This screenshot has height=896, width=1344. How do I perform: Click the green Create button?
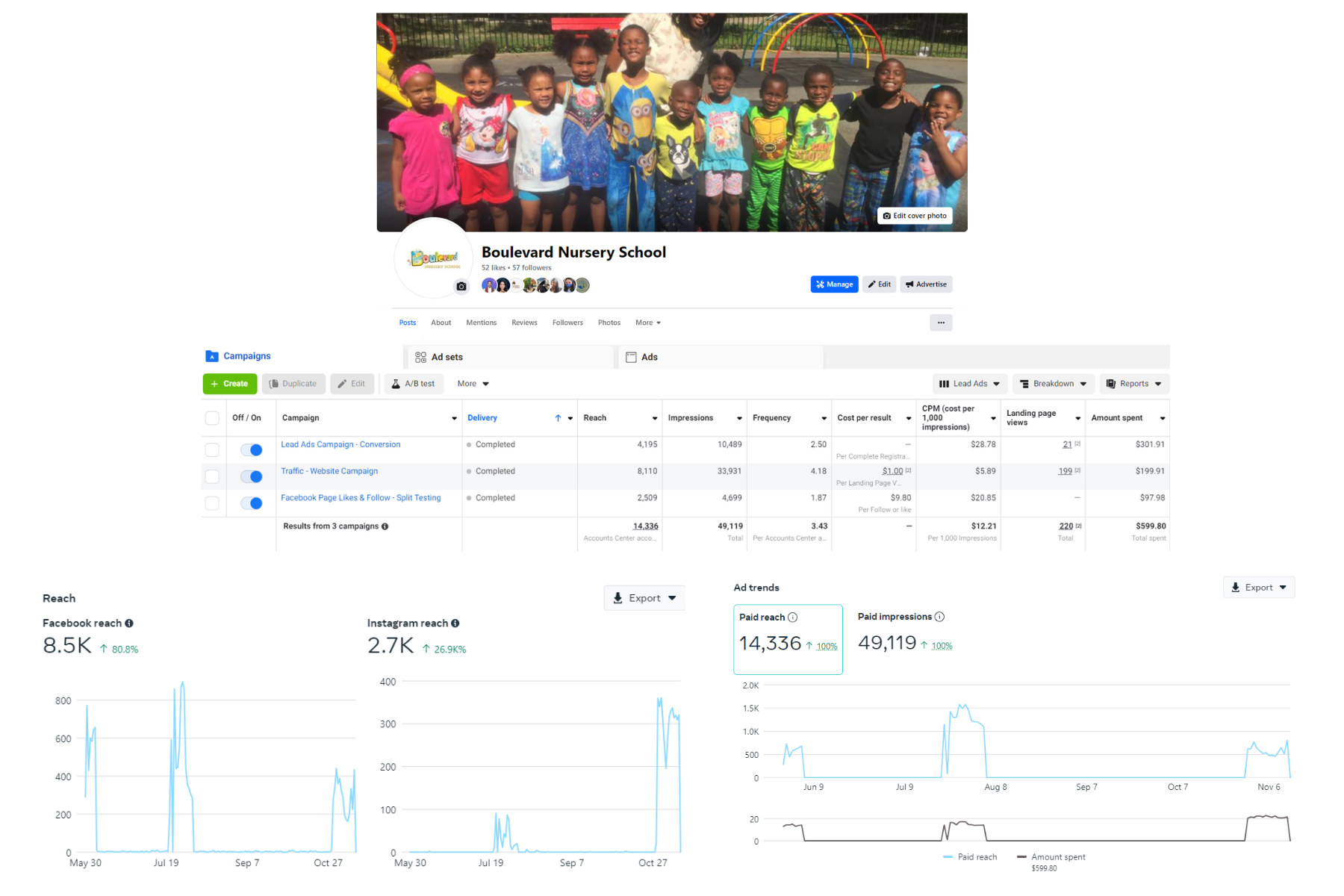(x=230, y=384)
